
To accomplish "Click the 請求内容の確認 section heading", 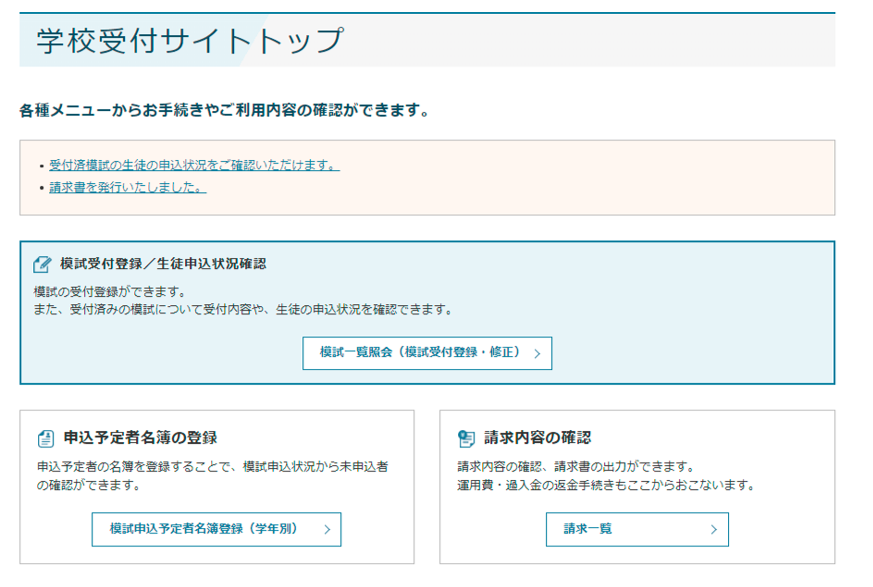I will (x=537, y=438).
